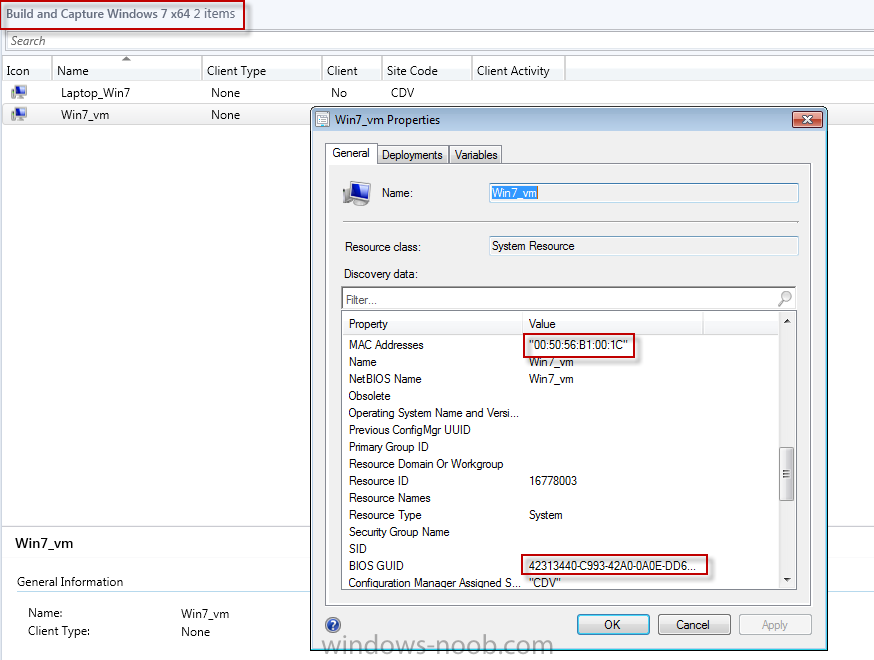
Task: Click the Laptop_Win7 computer icon
Action: pyautogui.click(x=19, y=92)
